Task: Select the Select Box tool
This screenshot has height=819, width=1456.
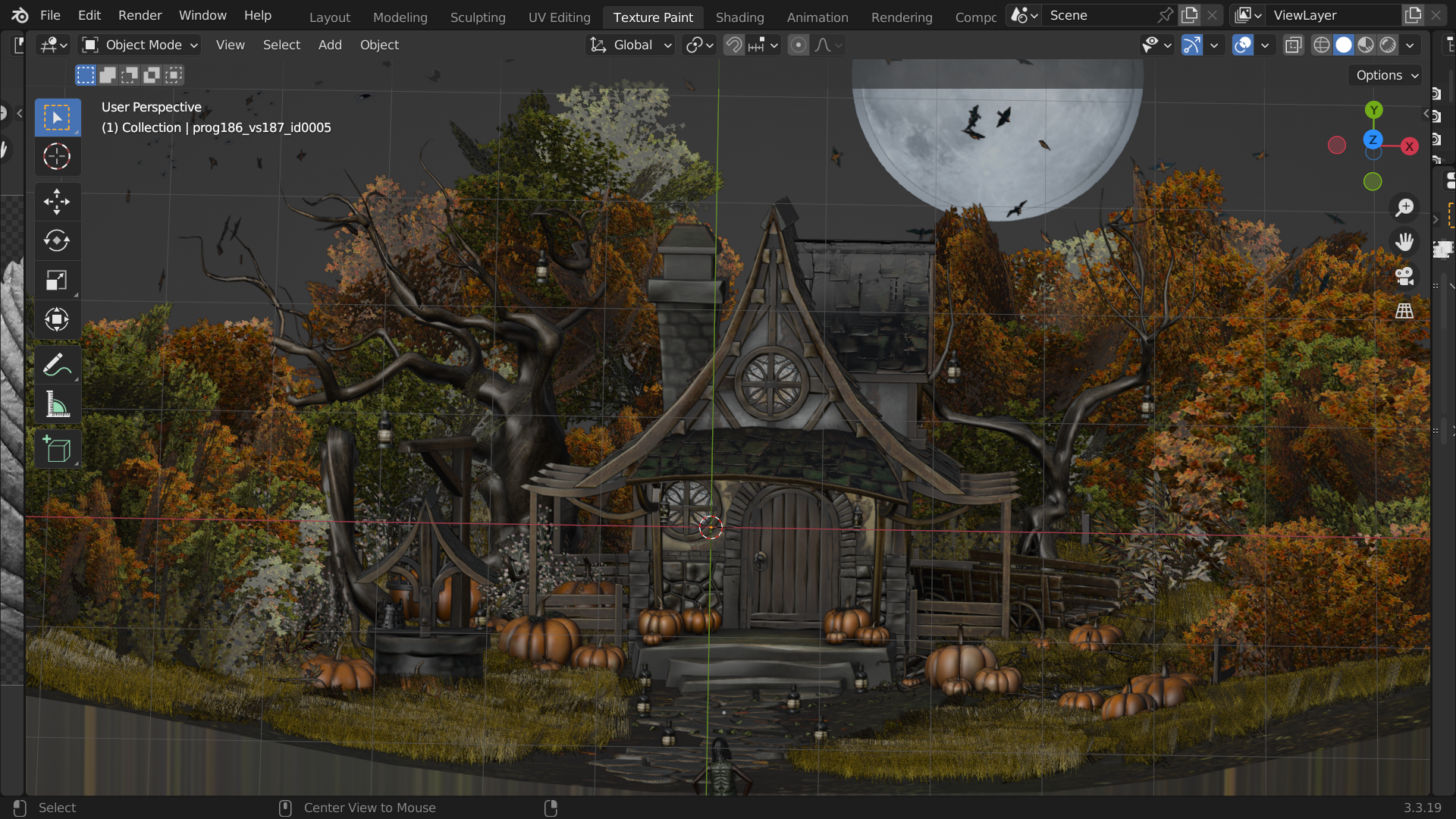Action: (57, 118)
